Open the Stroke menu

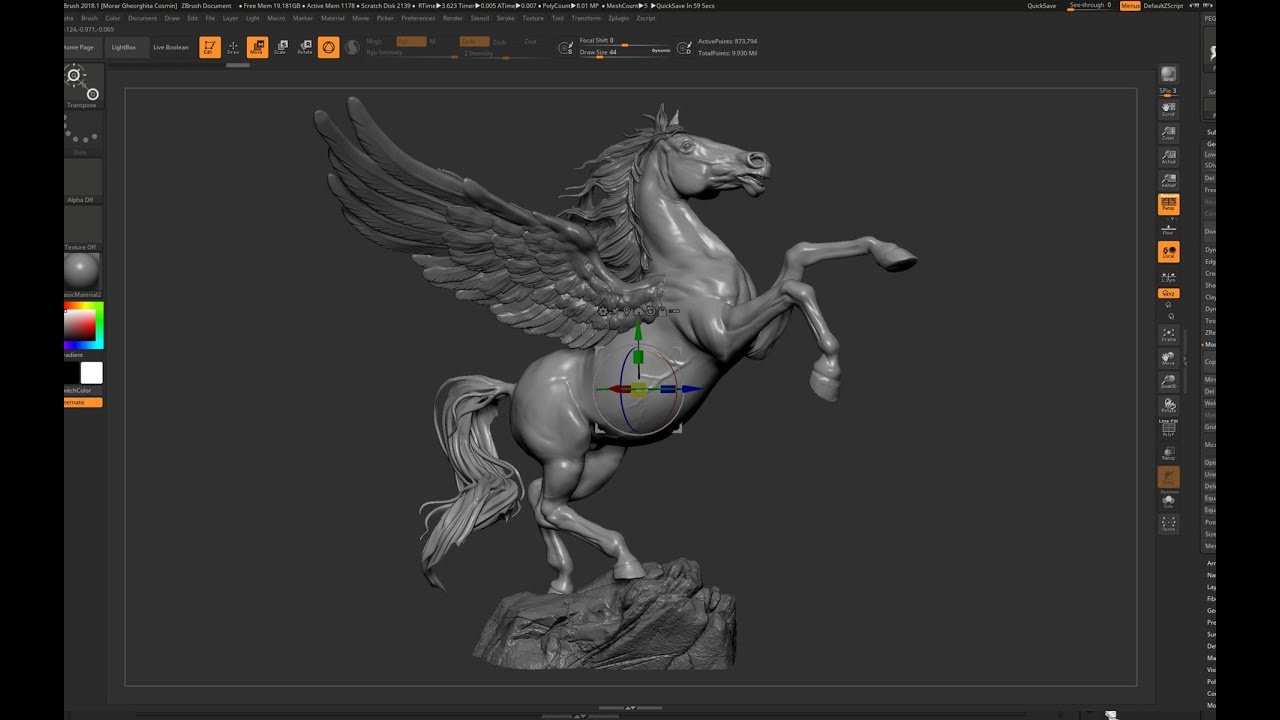point(506,18)
